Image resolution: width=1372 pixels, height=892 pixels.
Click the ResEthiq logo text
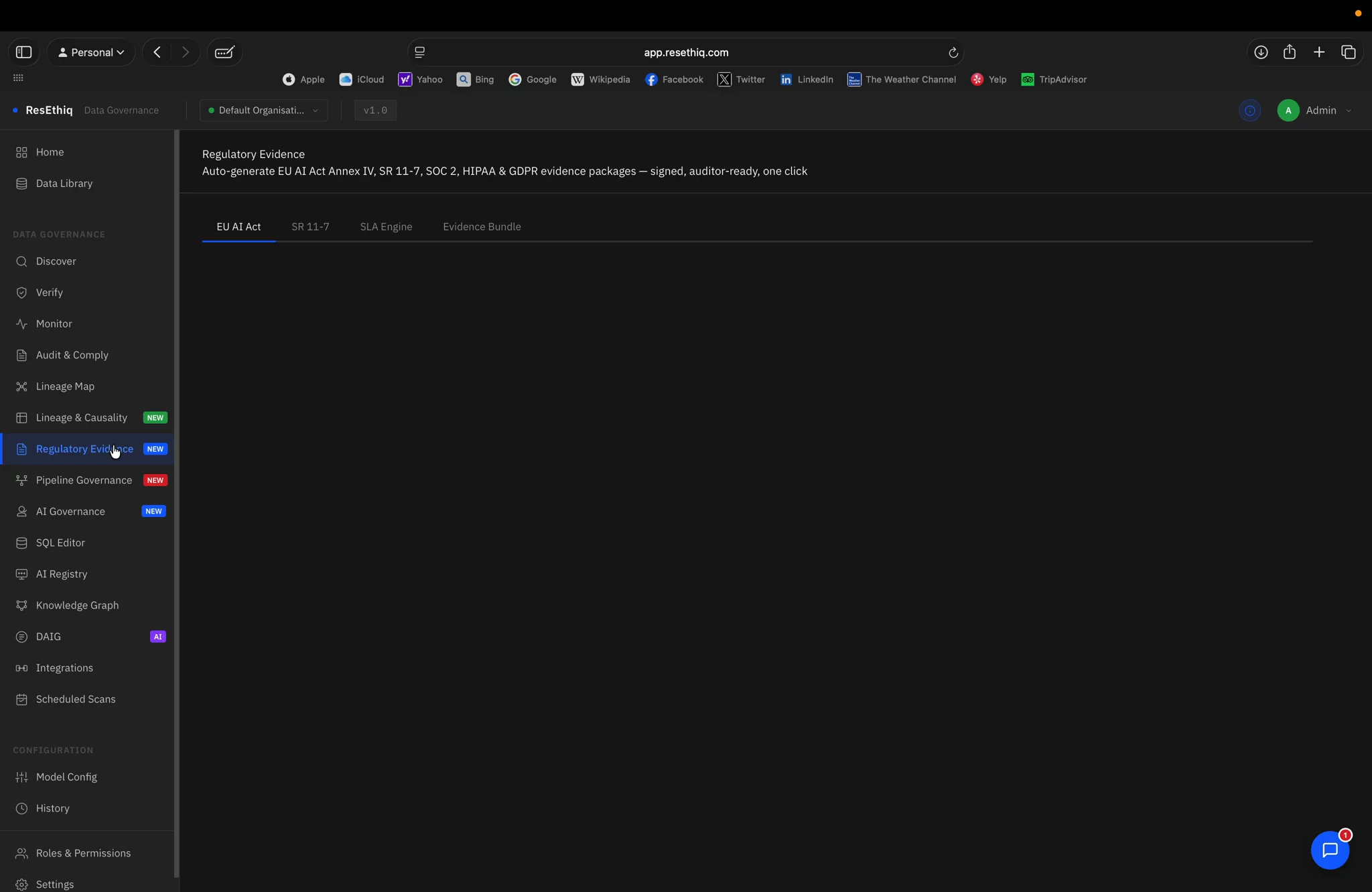pos(49,110)
